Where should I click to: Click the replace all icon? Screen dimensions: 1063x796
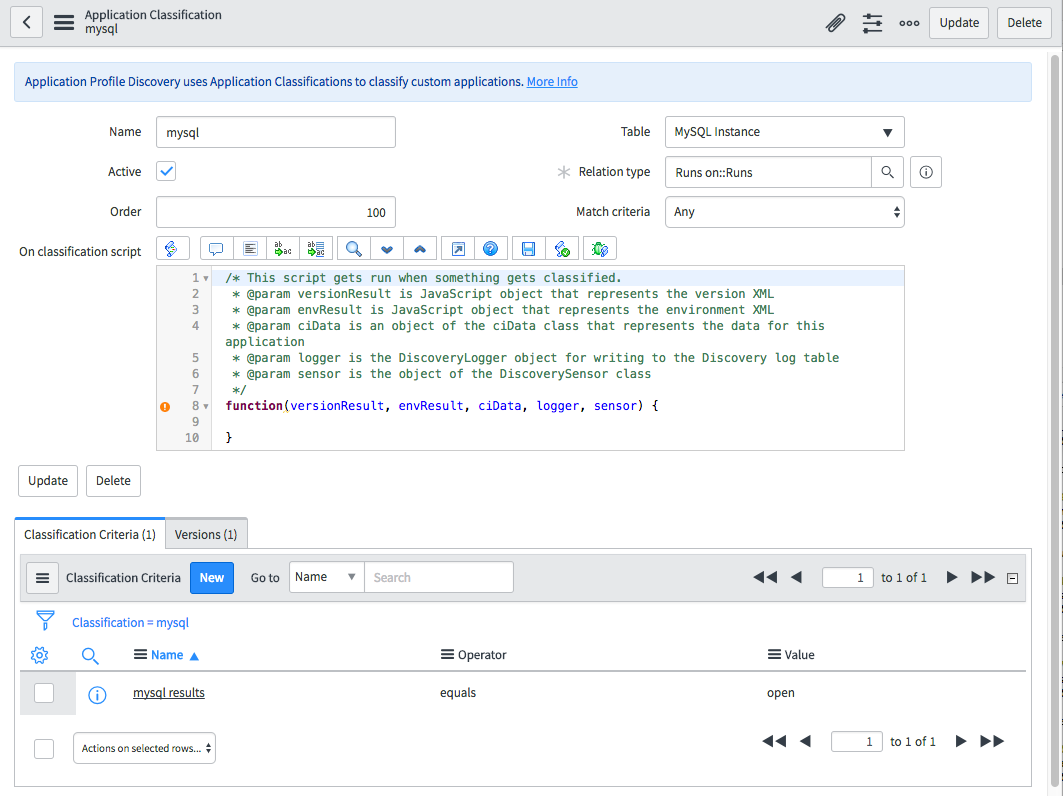pos(316,249)
